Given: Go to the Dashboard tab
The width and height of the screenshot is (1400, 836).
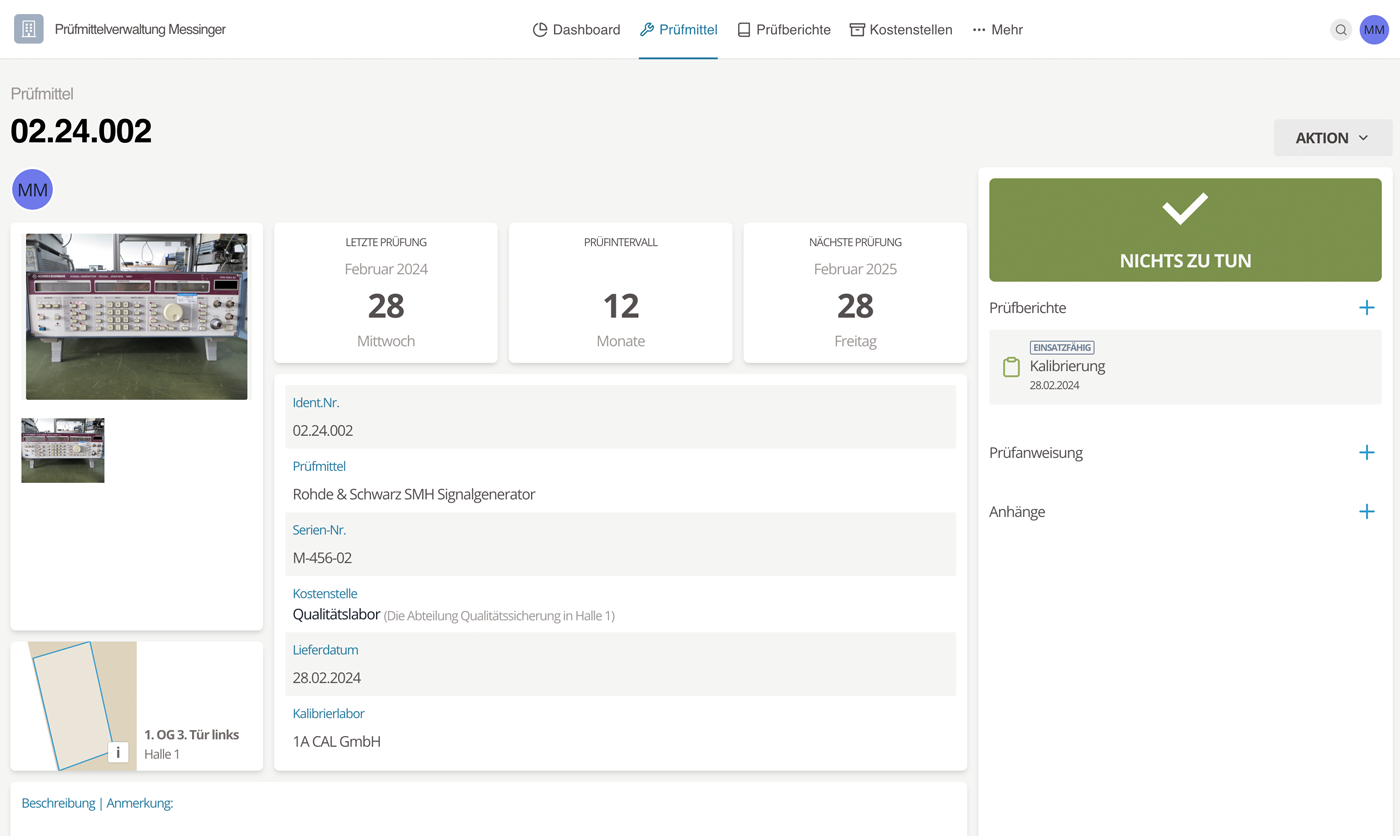Looking at the screenshot, I should tap(576, 30).
